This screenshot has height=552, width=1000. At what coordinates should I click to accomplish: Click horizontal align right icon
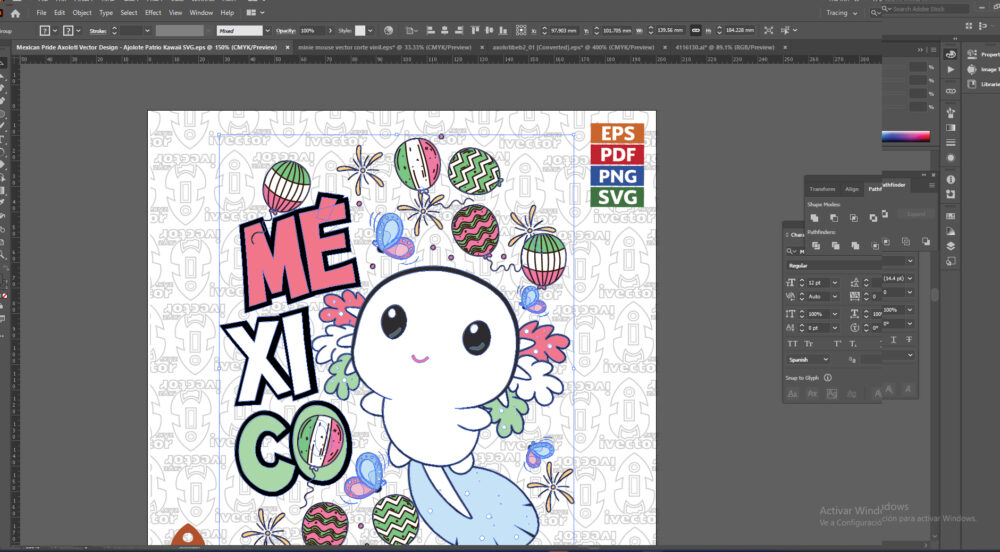tap(459, 30)
